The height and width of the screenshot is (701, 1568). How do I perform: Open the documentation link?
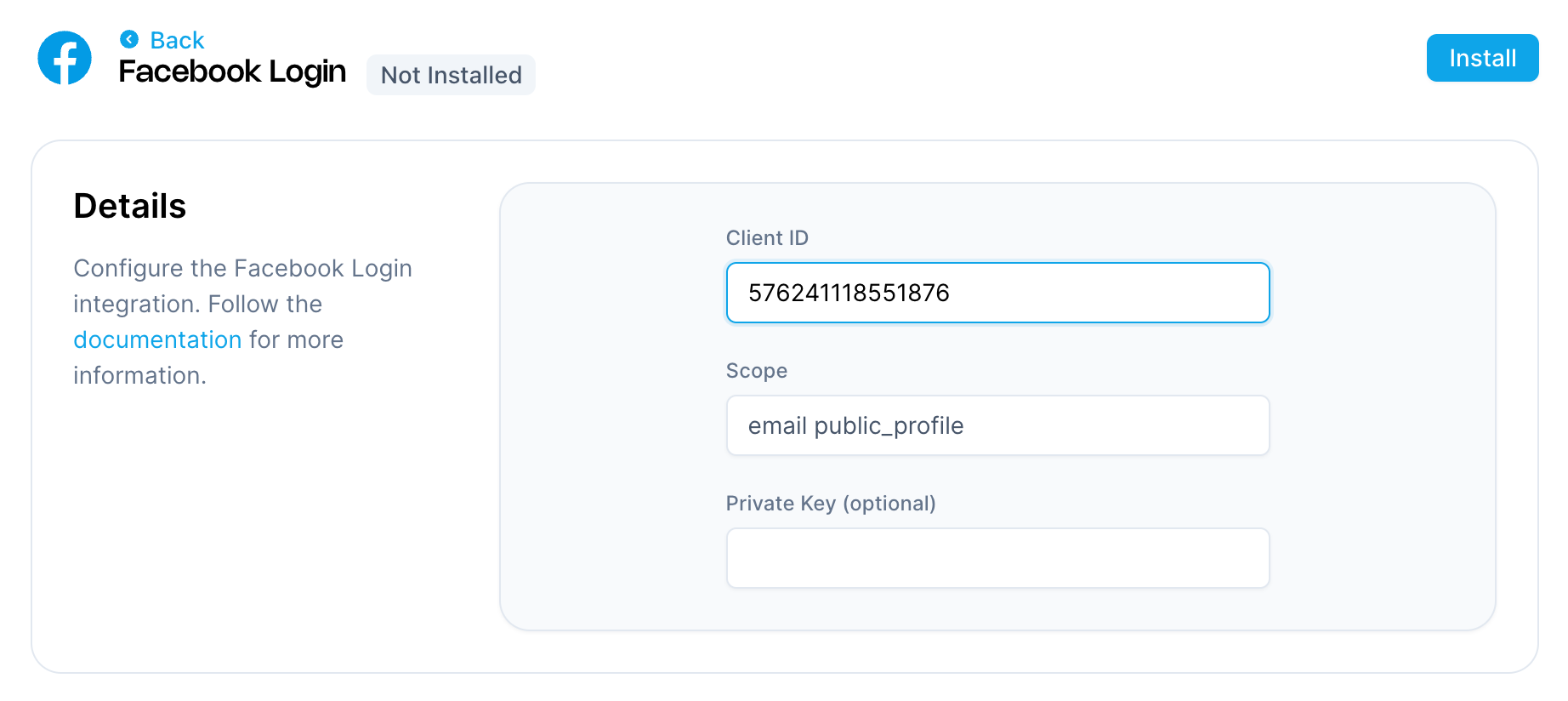click(156, 339)
